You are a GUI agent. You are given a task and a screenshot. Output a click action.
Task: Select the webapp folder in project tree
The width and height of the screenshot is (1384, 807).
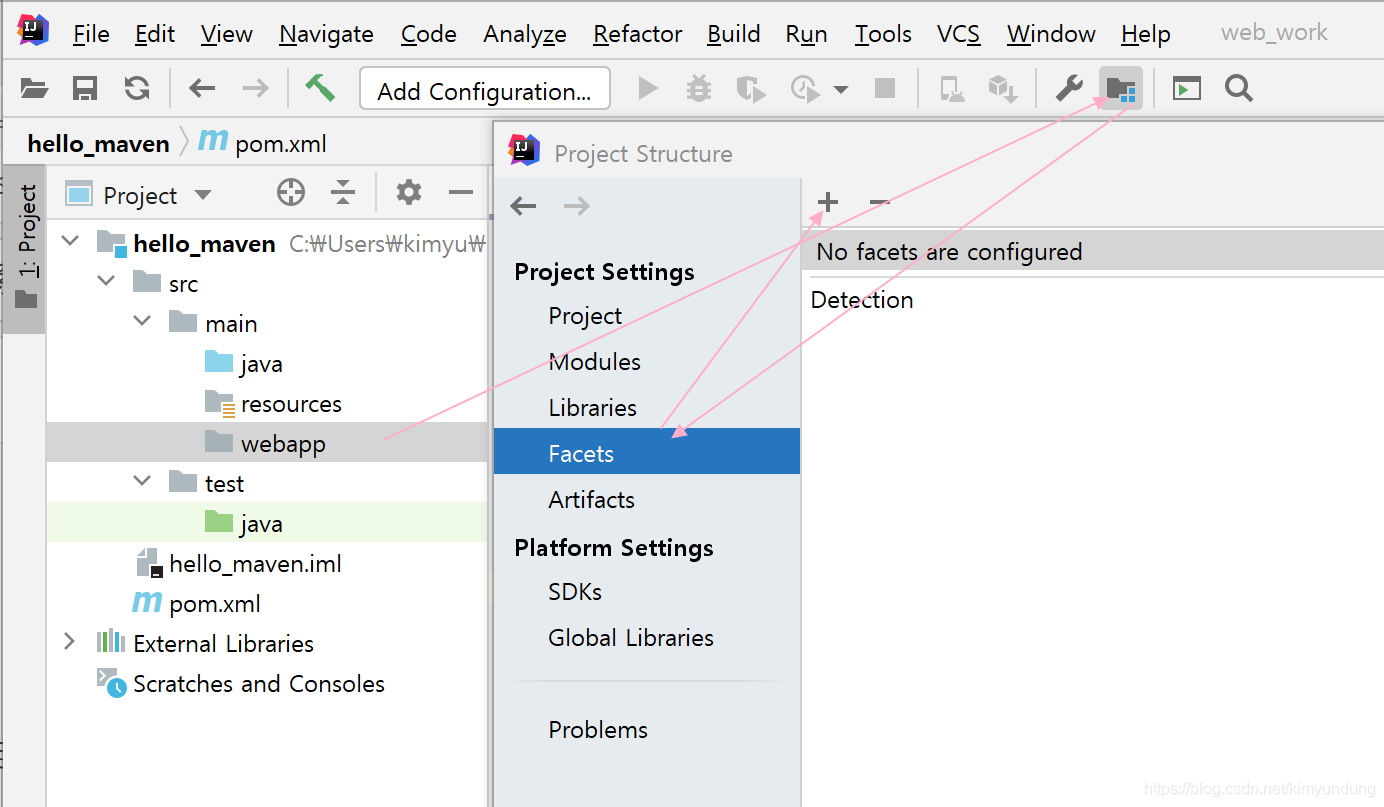tap(267, 442)
